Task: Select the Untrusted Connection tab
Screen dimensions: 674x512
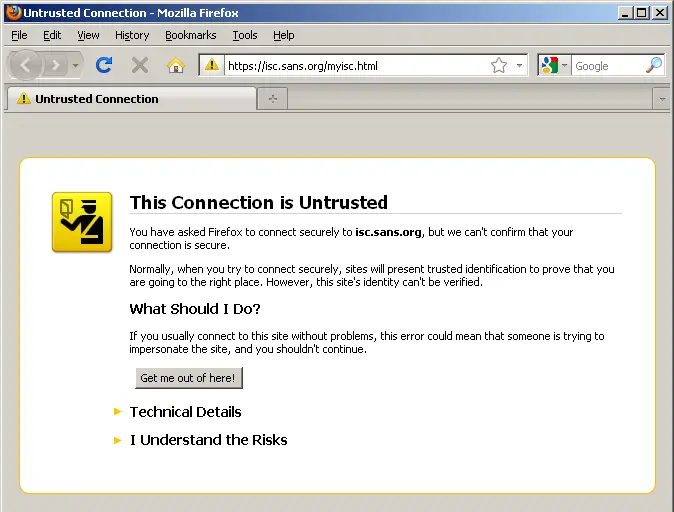Action: 131,99
